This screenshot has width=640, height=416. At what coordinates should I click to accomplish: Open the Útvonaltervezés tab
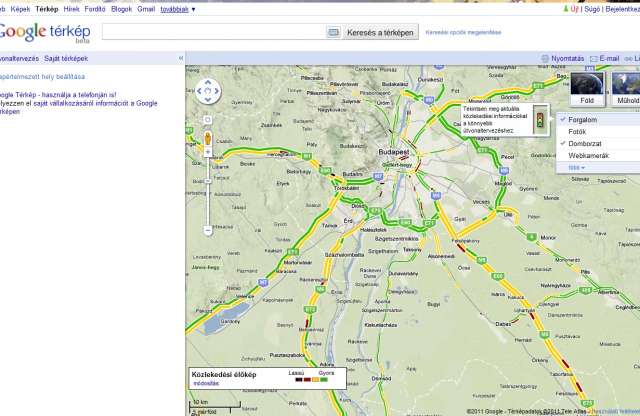tap(19, 58)
